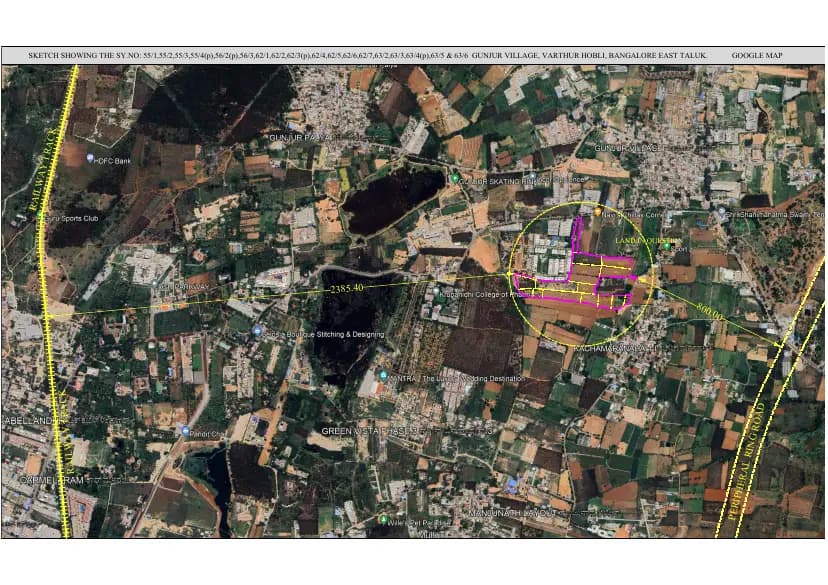Select the Pandit map pin
The image size is (828, 585).
click(x=185, y=430)
